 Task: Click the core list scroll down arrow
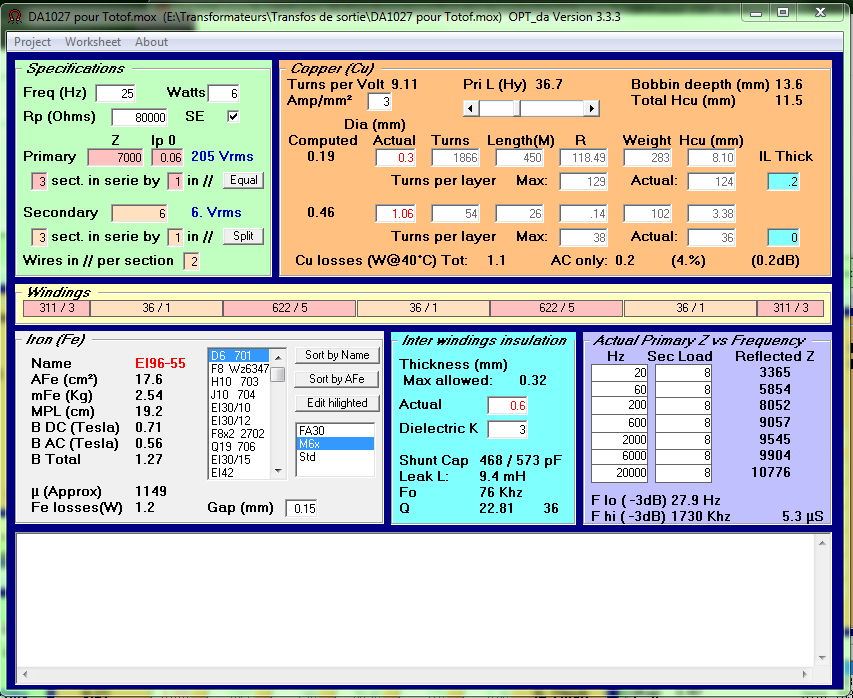pos(278,471)
